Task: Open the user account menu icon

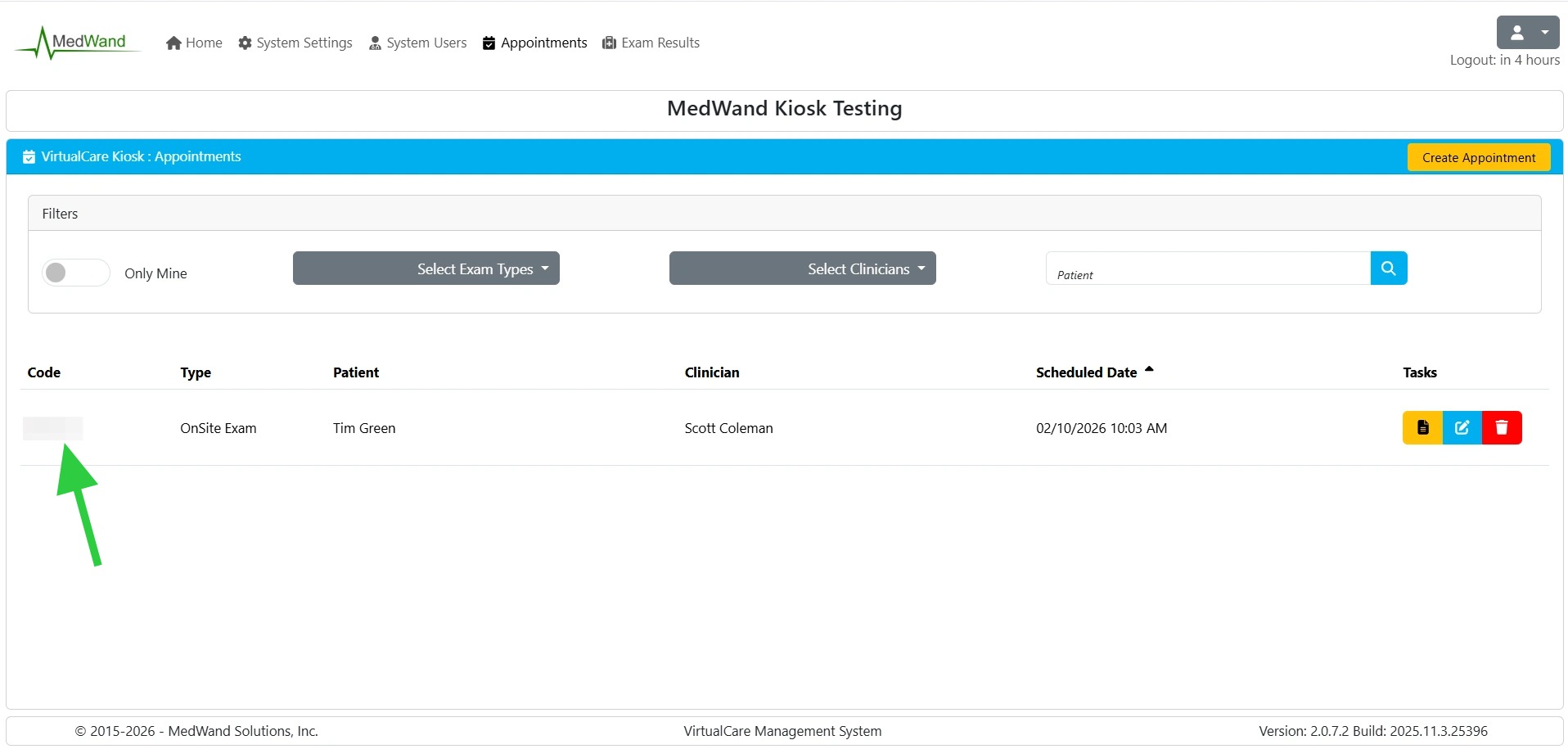Action: [x=1527, y=33]
